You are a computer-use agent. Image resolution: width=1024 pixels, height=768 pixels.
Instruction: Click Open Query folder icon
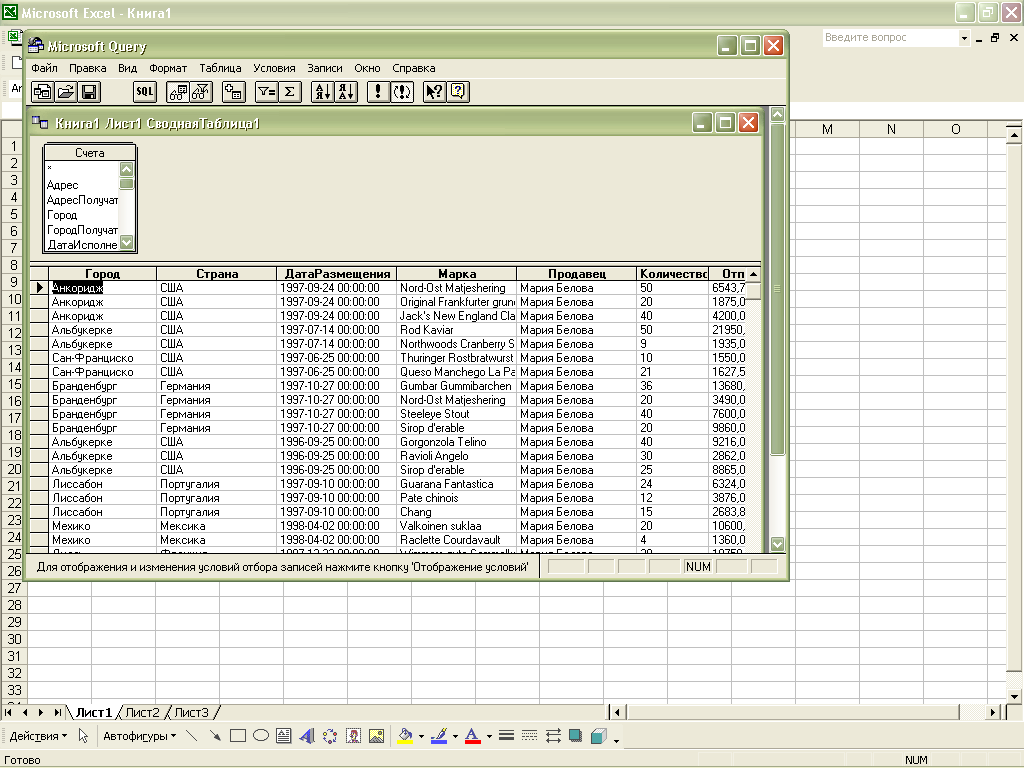(66, 92)
